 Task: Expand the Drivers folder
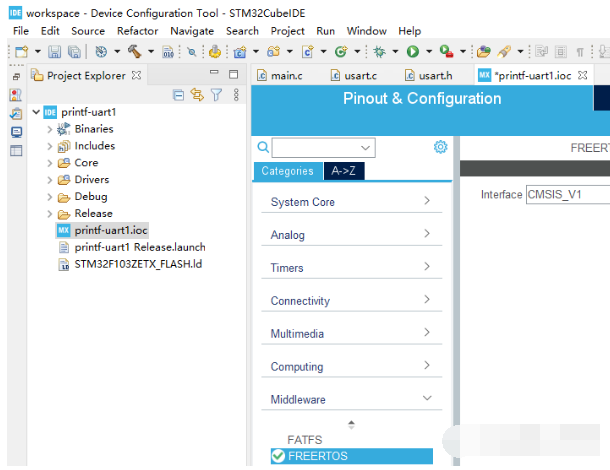tap(50, 180)
